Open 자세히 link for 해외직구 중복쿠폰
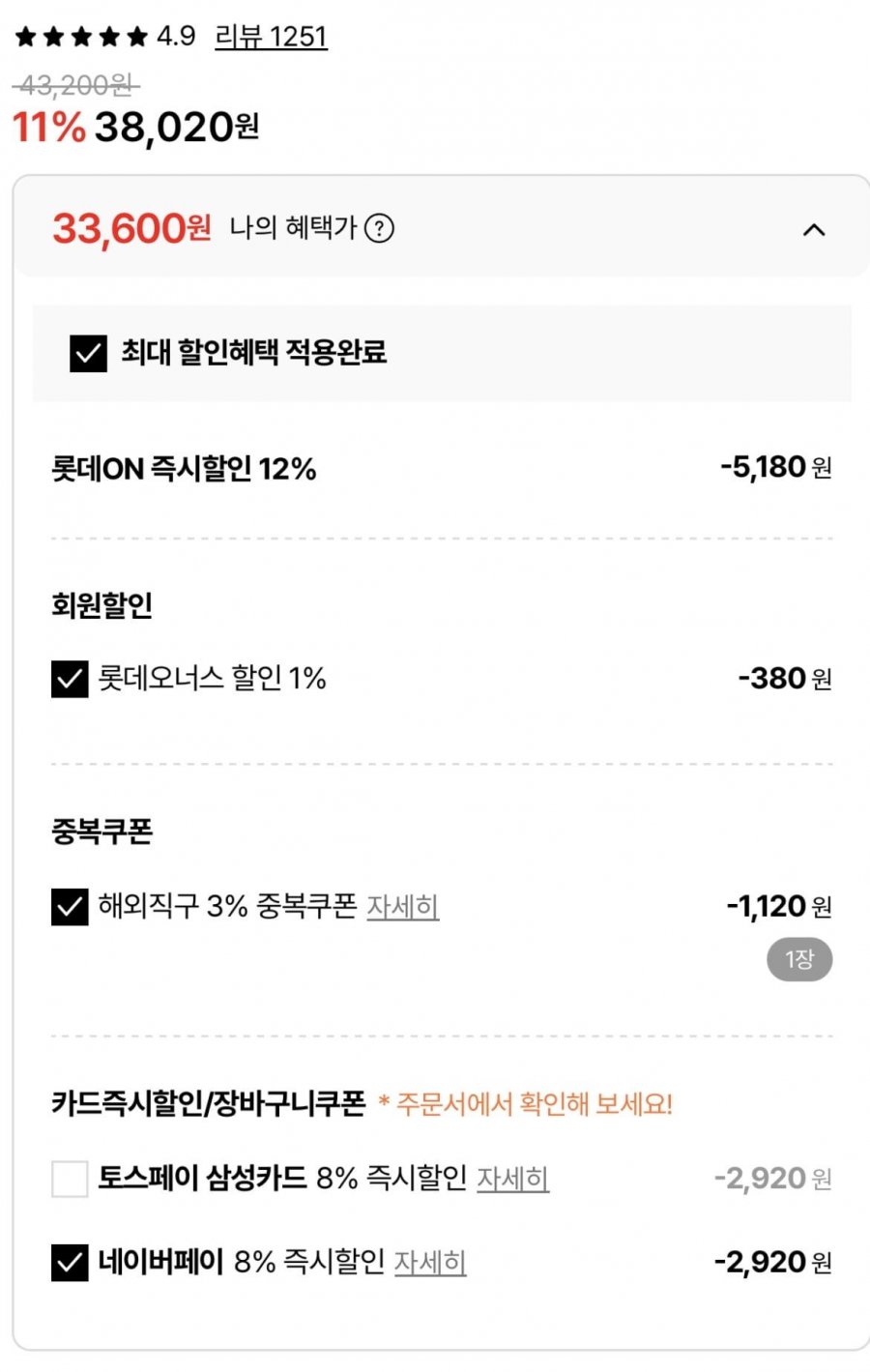Image resolution: width=870 pixels, height=1372 pixels. (x=402, y=907)
